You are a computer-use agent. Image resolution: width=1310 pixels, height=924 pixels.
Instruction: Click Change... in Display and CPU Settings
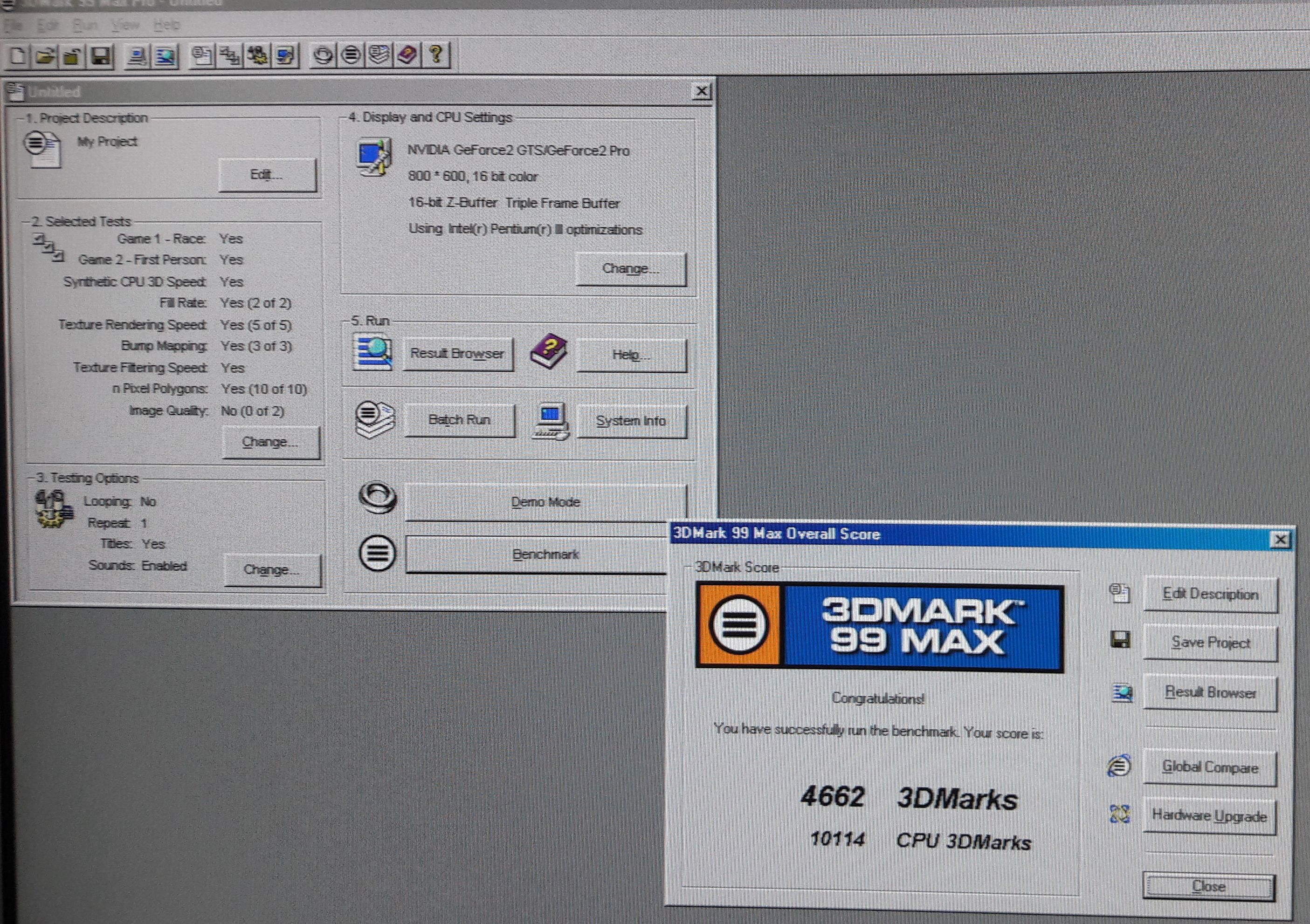[x=631, y=269]
